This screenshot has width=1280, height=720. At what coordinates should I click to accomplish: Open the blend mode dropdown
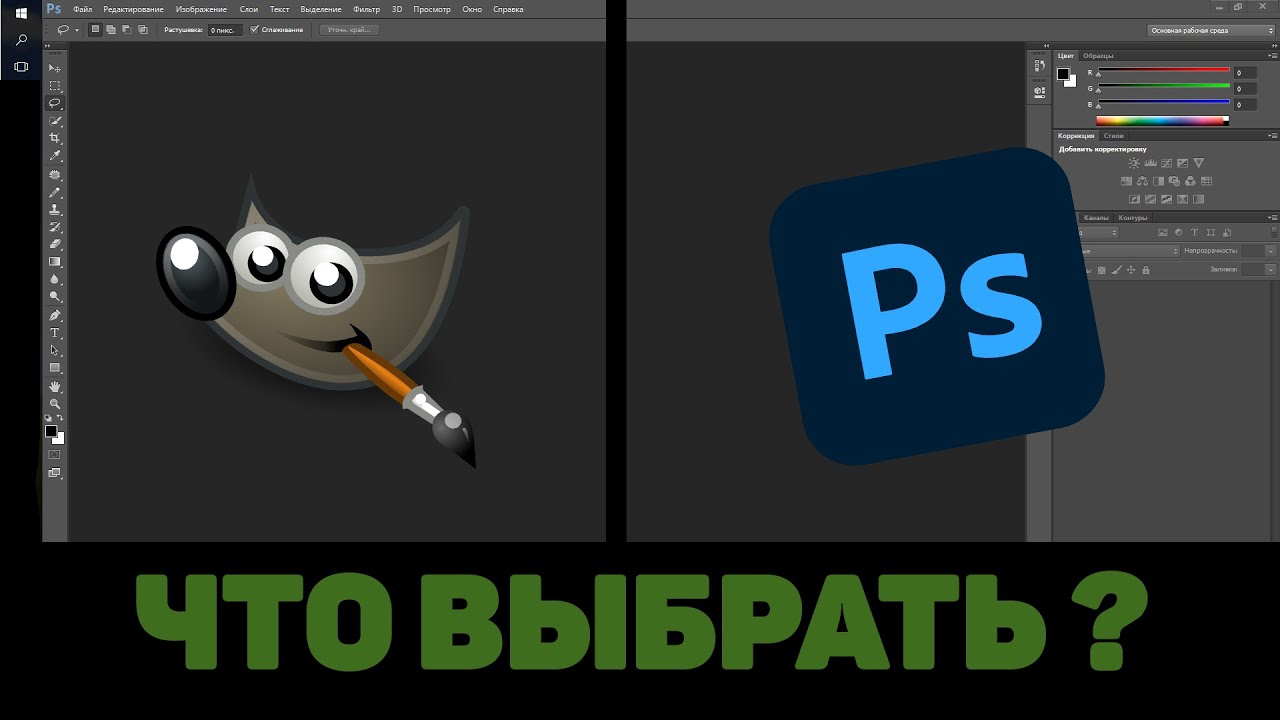1131,251
